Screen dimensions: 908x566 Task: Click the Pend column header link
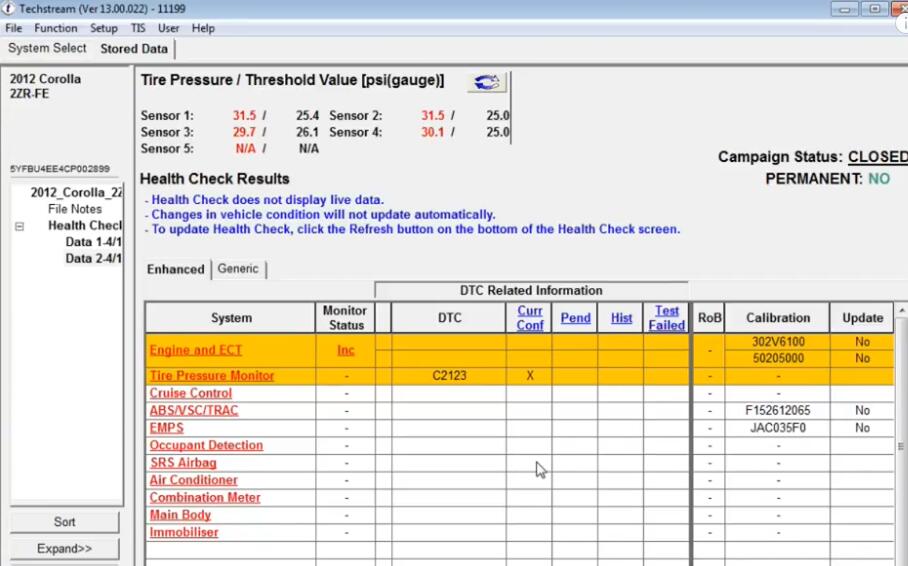(575, 318)
